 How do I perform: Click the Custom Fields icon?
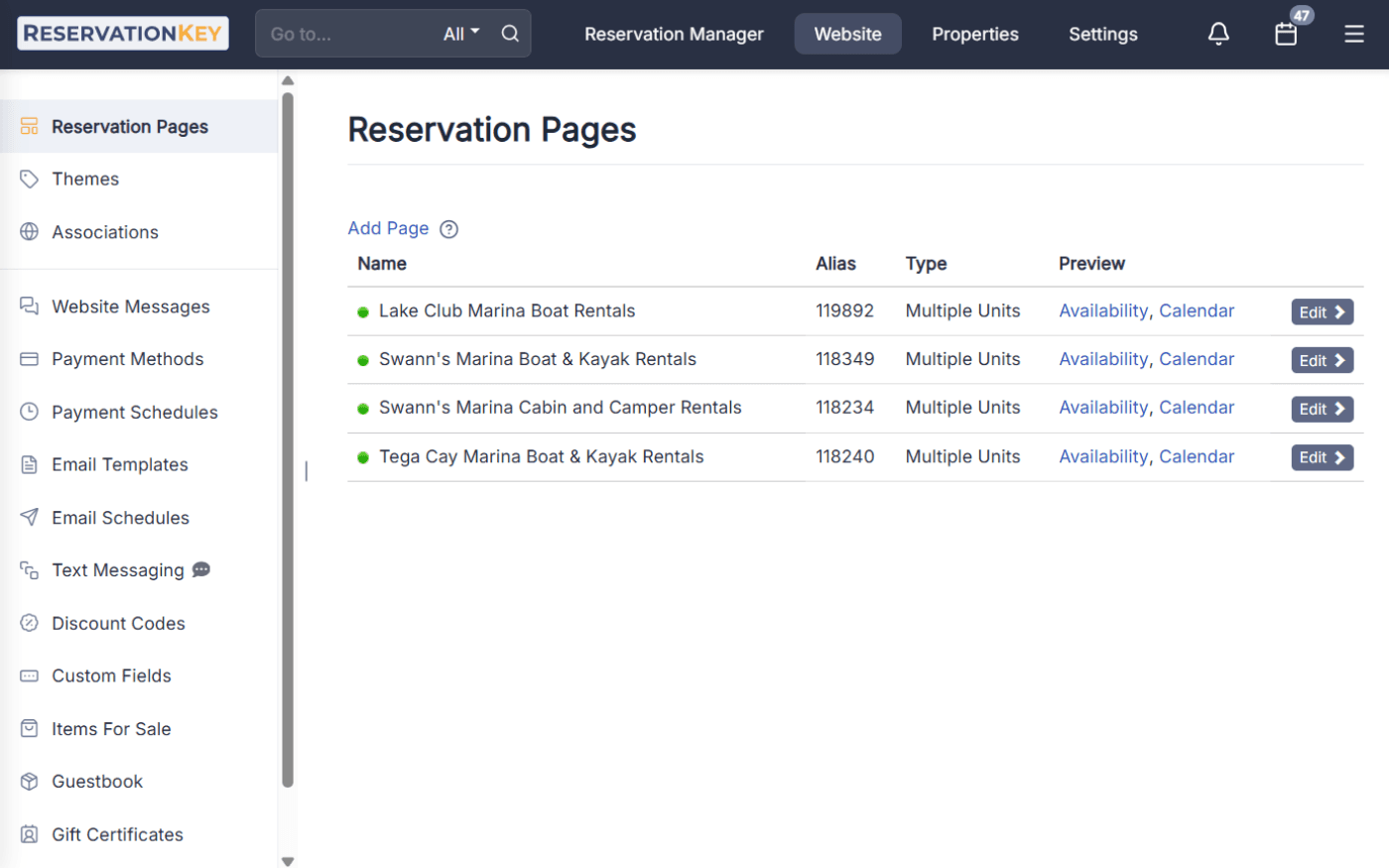(30, 676)
